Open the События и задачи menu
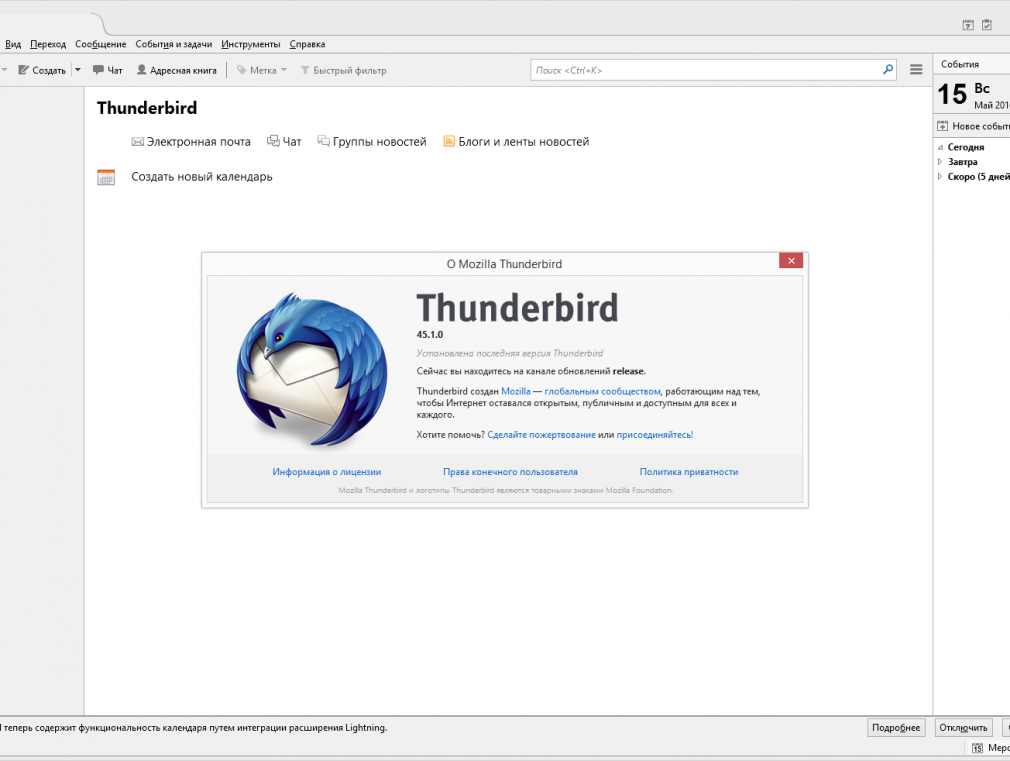The image size is (1010, 761). [173, 44]
